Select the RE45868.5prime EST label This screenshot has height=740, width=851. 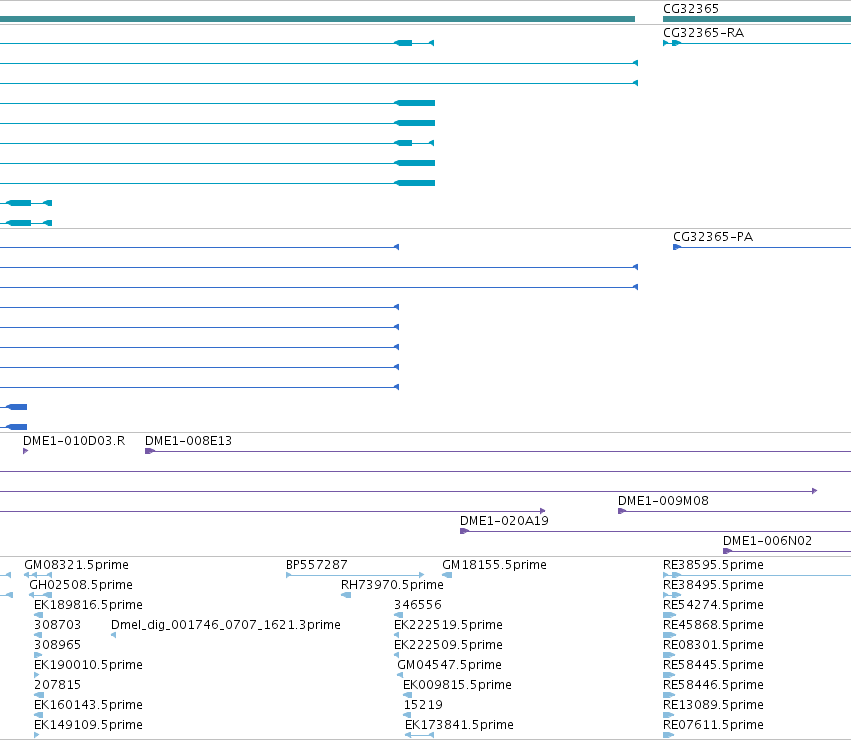pyautogui.click(x=713, y=625)
